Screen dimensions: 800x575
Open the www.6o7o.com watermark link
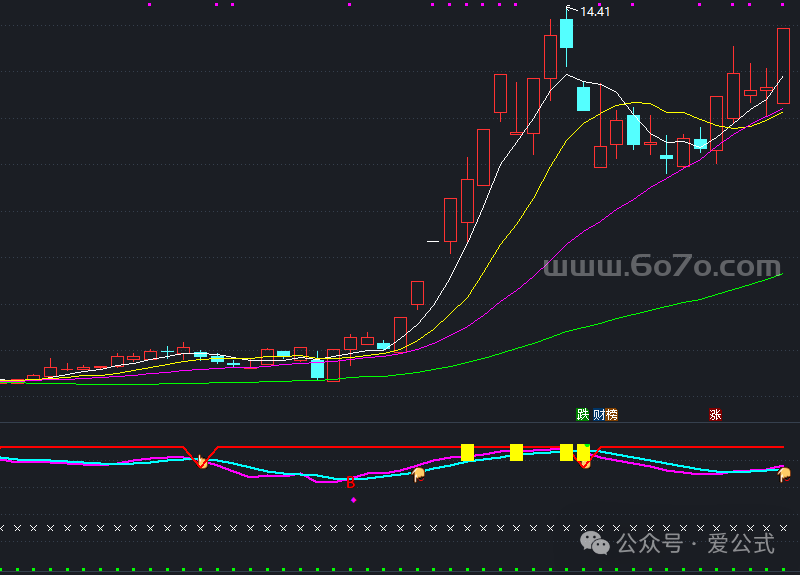[x=661, y=267]
